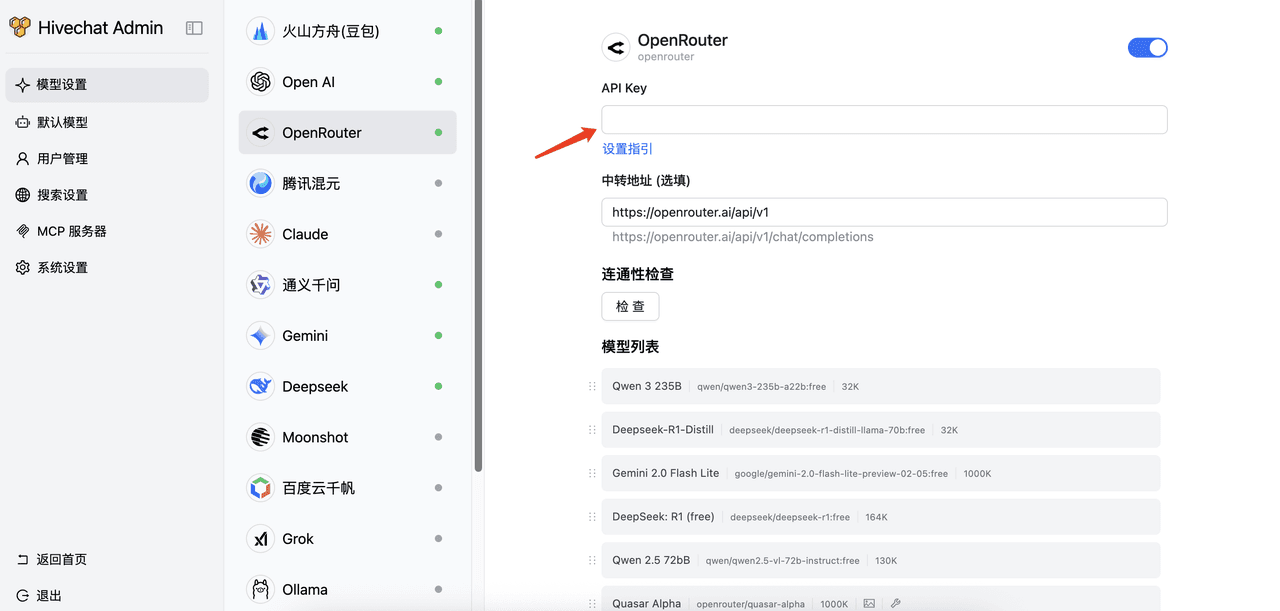Screen dimensions: 1280x611
Task: Select the Gemini provider row
Action: point(347,335)
